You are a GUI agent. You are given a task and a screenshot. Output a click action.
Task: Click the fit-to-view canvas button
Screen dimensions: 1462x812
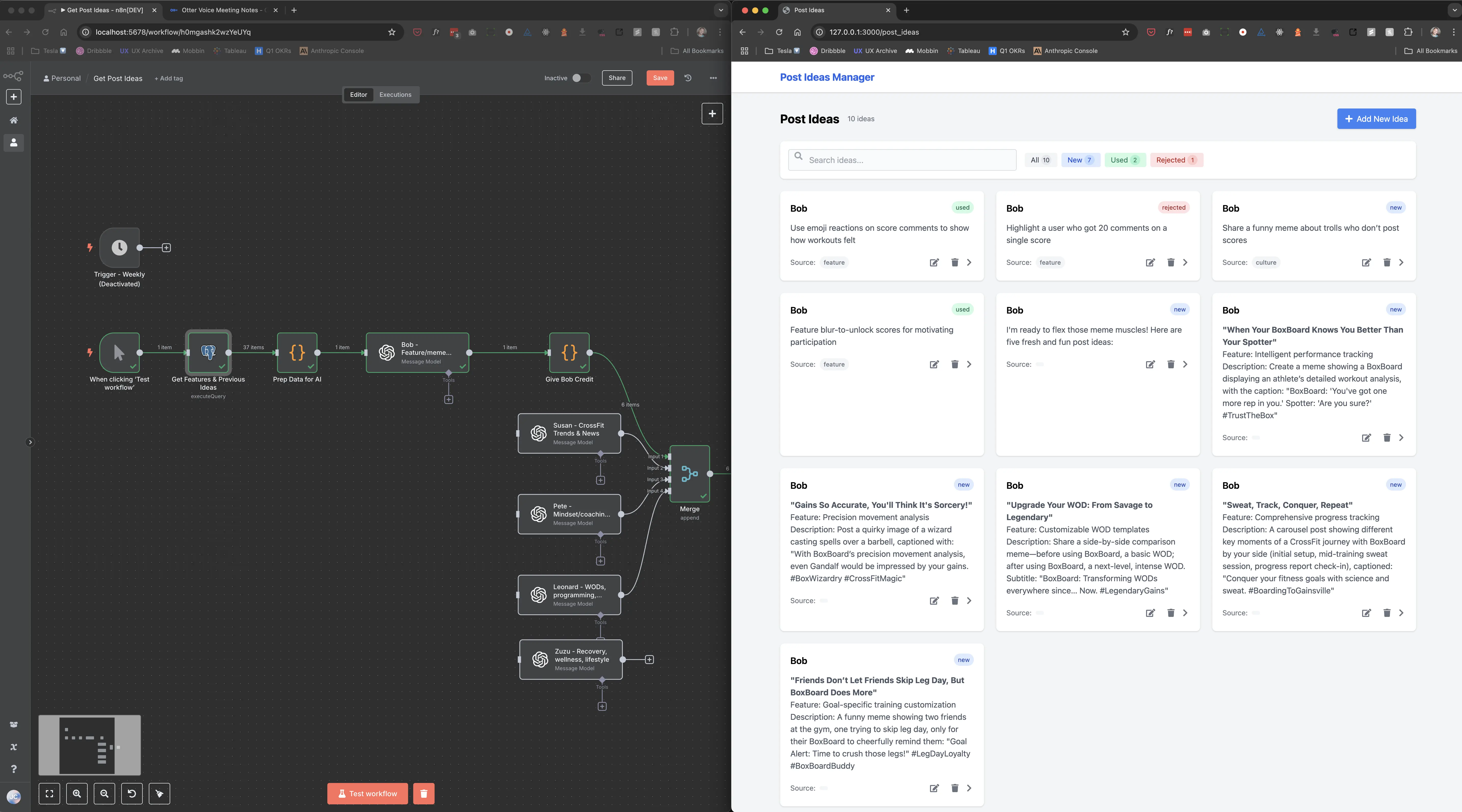(49, 794)
